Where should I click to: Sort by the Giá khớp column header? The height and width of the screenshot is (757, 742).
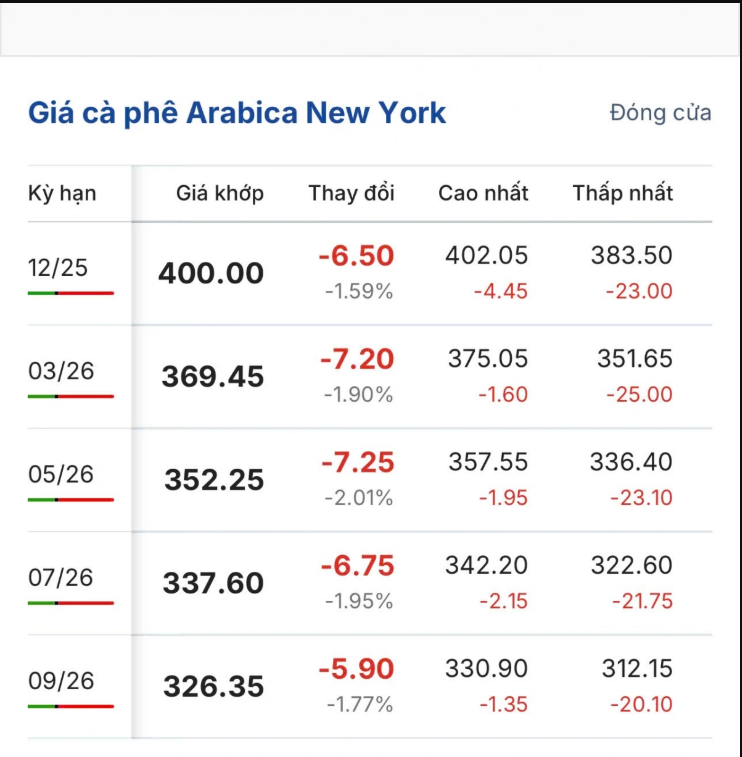[220, 193]
